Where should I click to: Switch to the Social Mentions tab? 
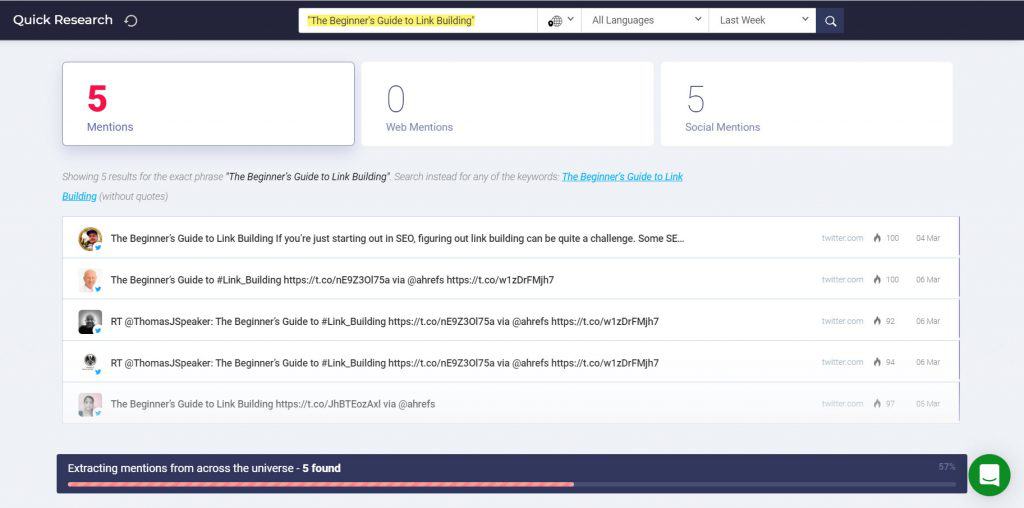click(806, 104)
